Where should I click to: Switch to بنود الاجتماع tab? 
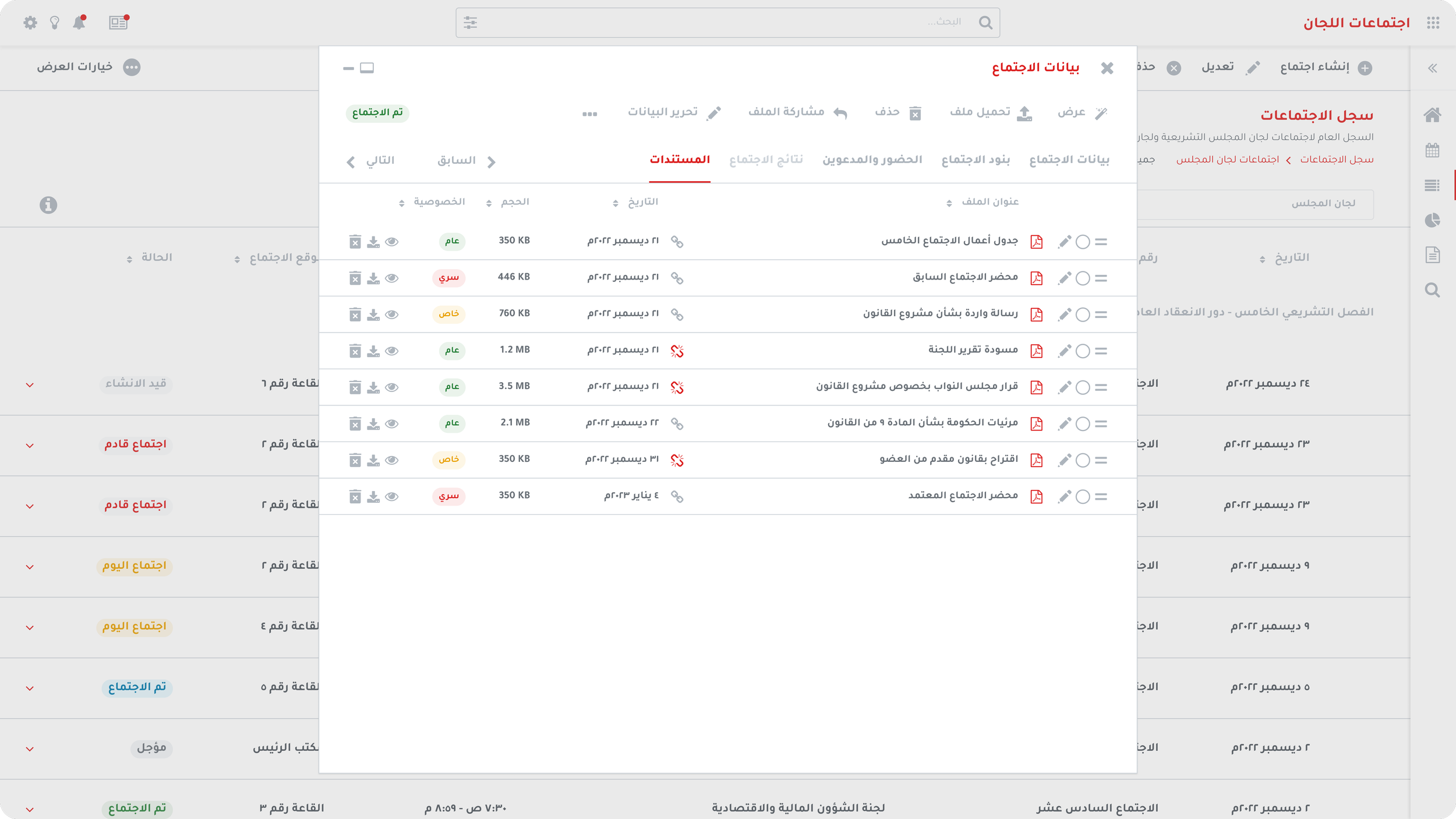tap(976, 160)
